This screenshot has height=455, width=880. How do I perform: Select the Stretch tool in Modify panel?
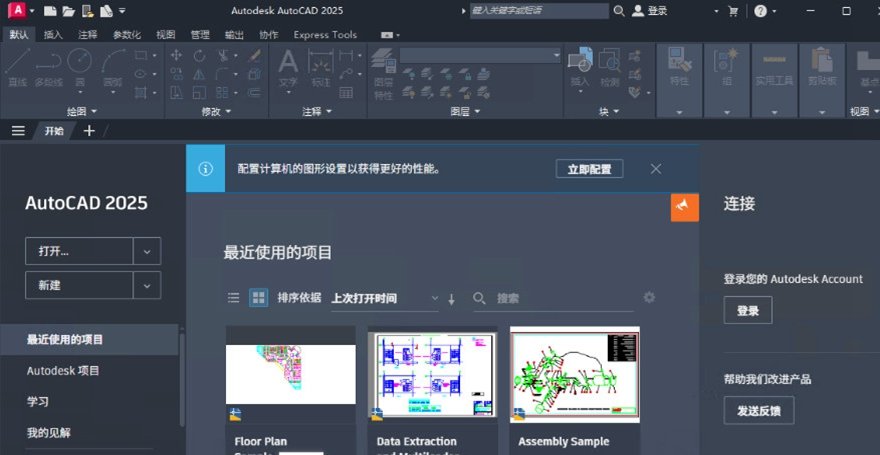(176, 92)
